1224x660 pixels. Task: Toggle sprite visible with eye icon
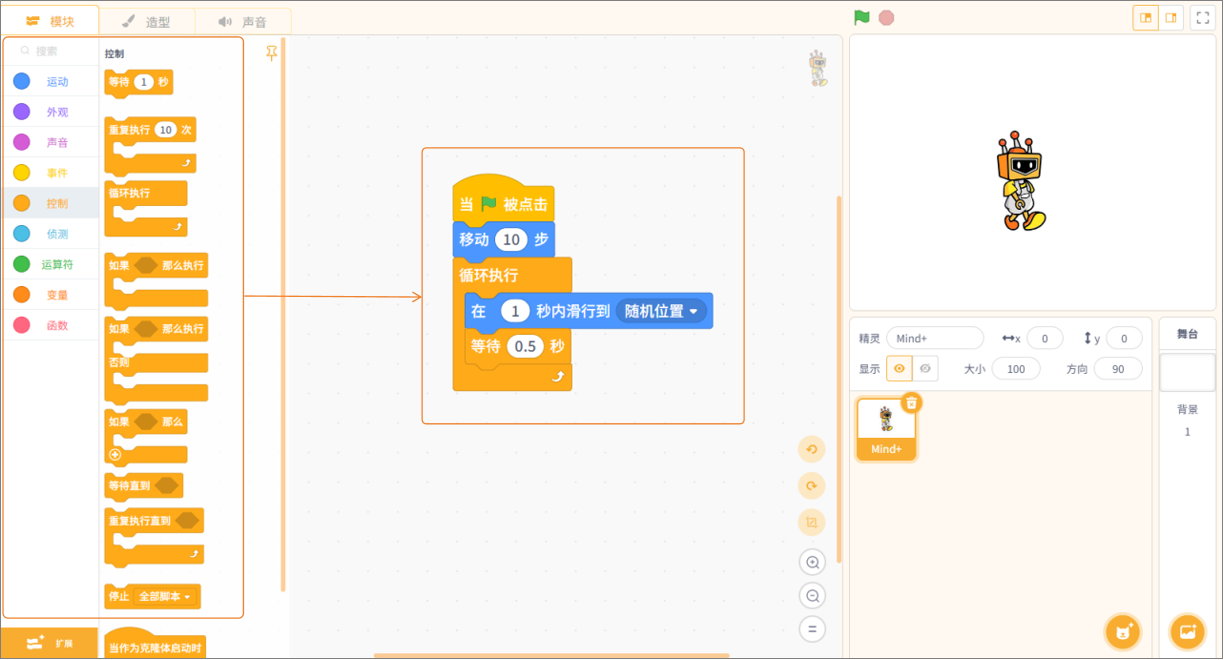(899, 369)
